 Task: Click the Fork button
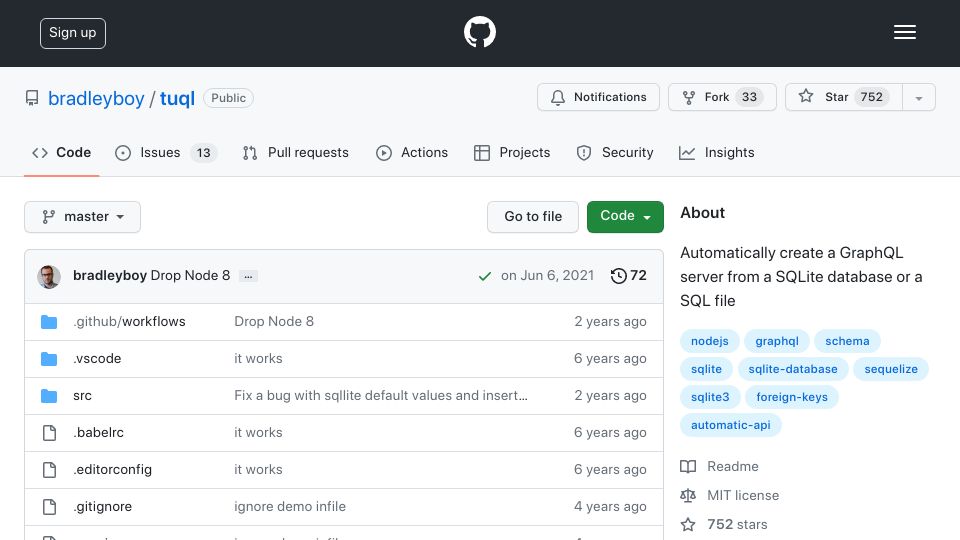[722, 97]
